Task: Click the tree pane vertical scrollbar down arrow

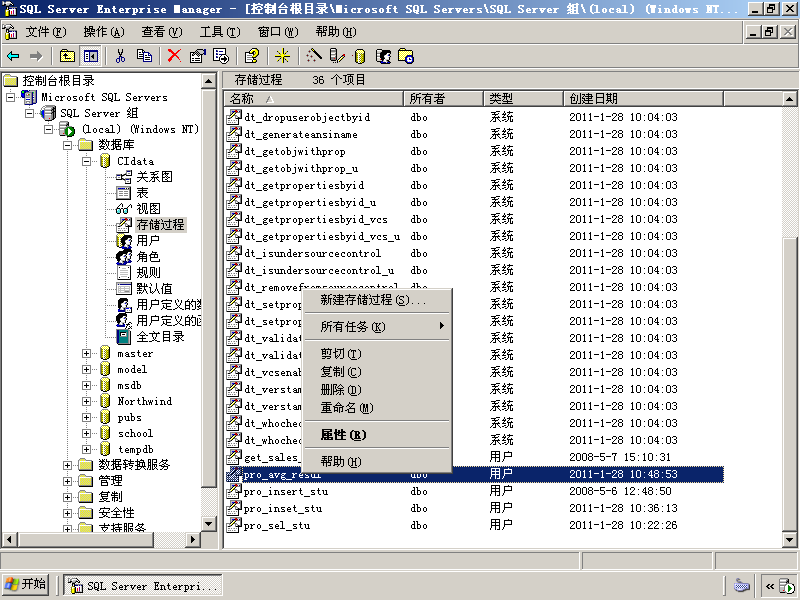Action: (209, 523)
